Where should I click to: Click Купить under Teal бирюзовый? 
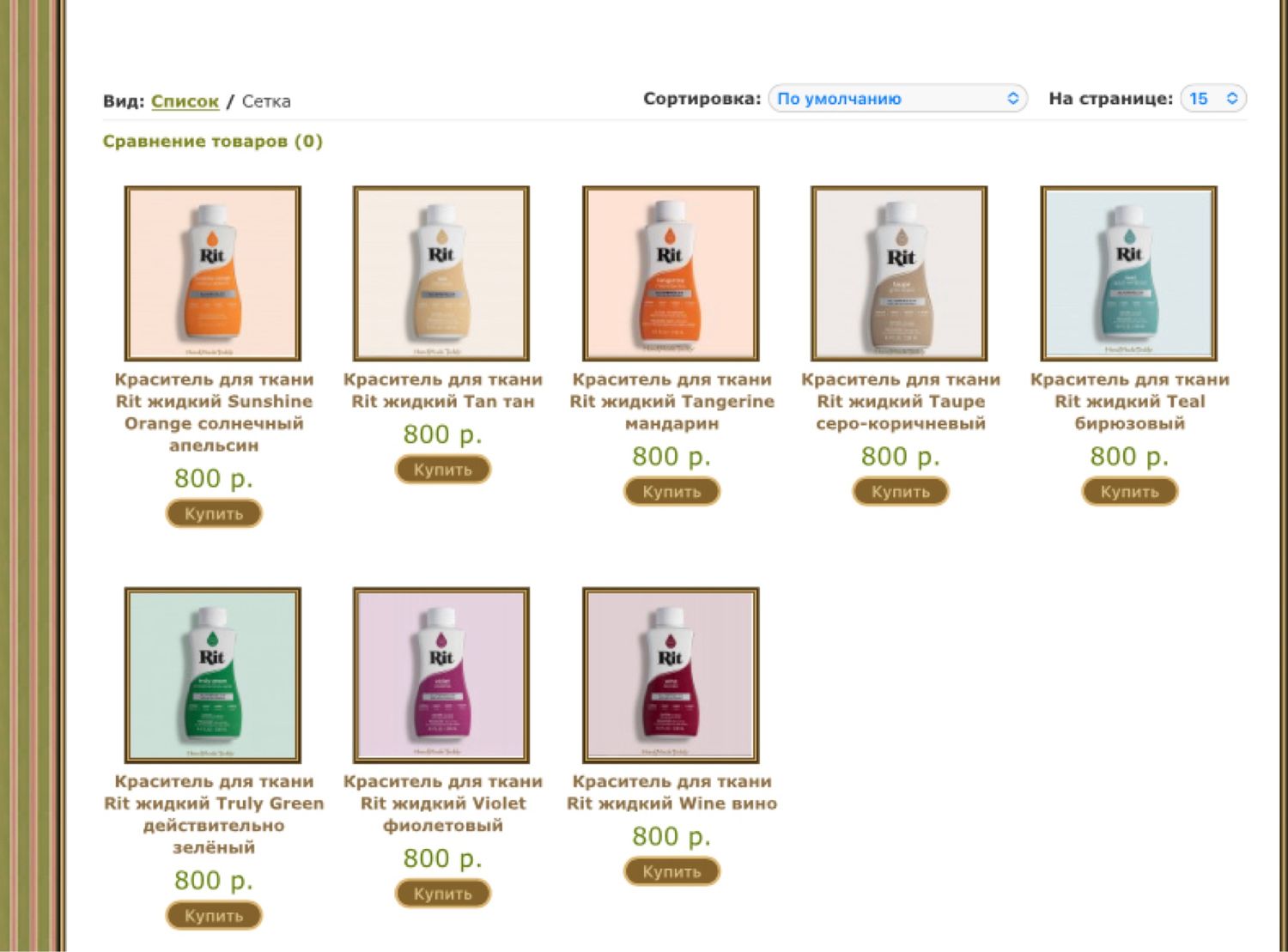pyautogui.click(x=1130, y=492)
